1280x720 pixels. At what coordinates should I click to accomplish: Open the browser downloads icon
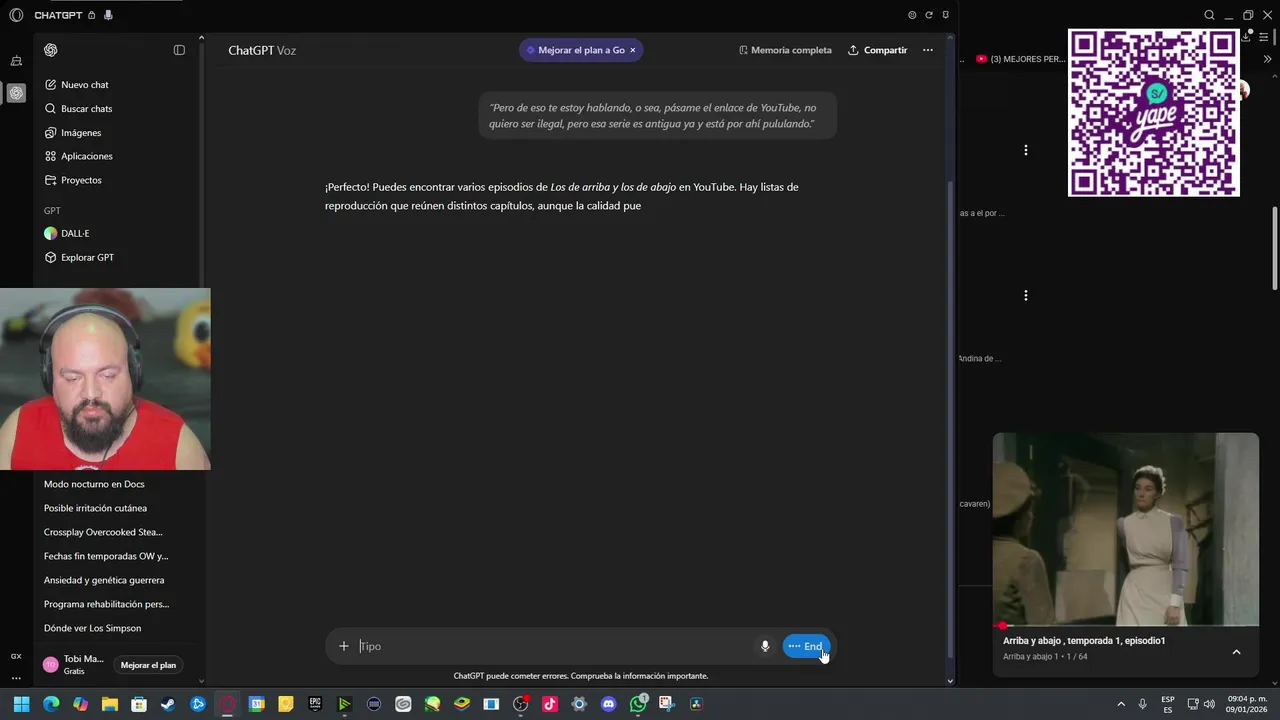click(1247, 36)
